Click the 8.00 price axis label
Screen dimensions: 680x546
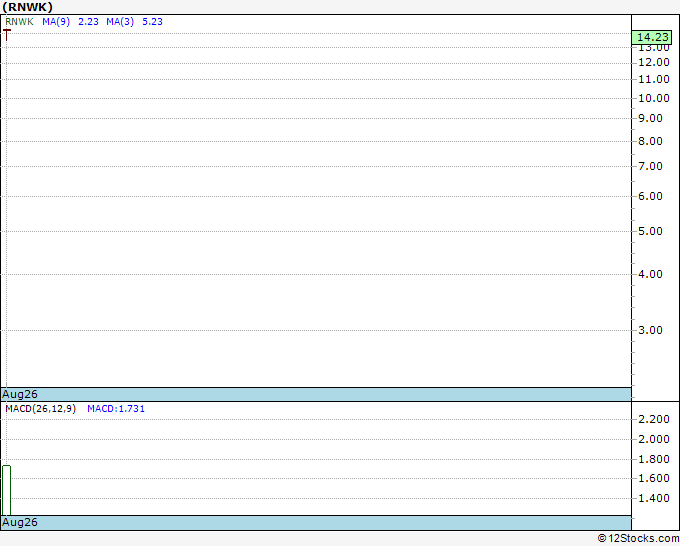pos(650,141)
